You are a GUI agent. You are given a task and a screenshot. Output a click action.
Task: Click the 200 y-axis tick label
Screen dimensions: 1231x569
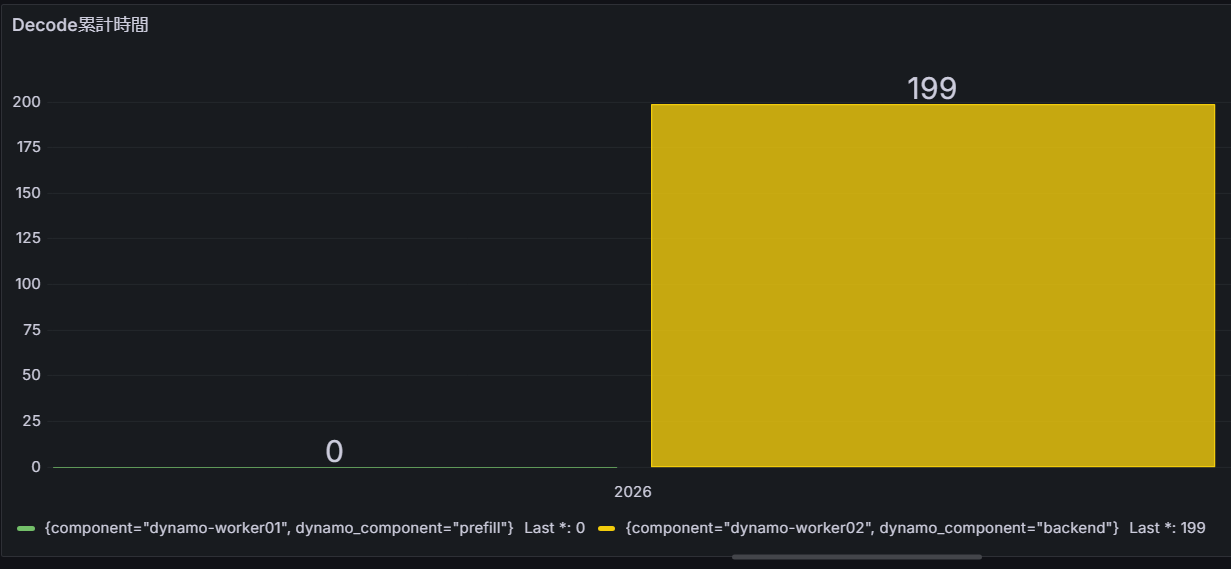[x=27, y=102]
